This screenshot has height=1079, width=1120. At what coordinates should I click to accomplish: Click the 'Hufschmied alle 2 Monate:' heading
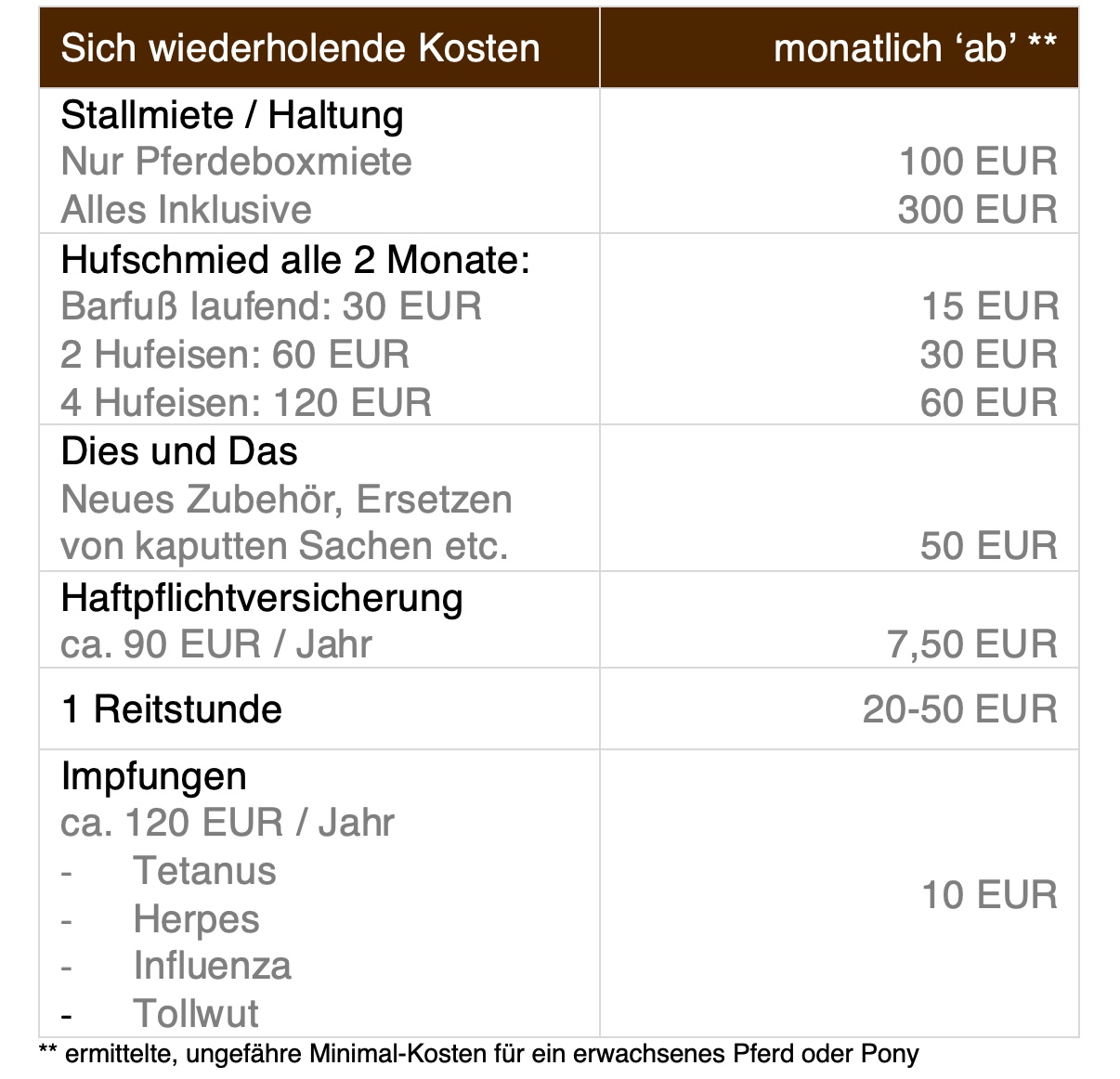[295, 260]
